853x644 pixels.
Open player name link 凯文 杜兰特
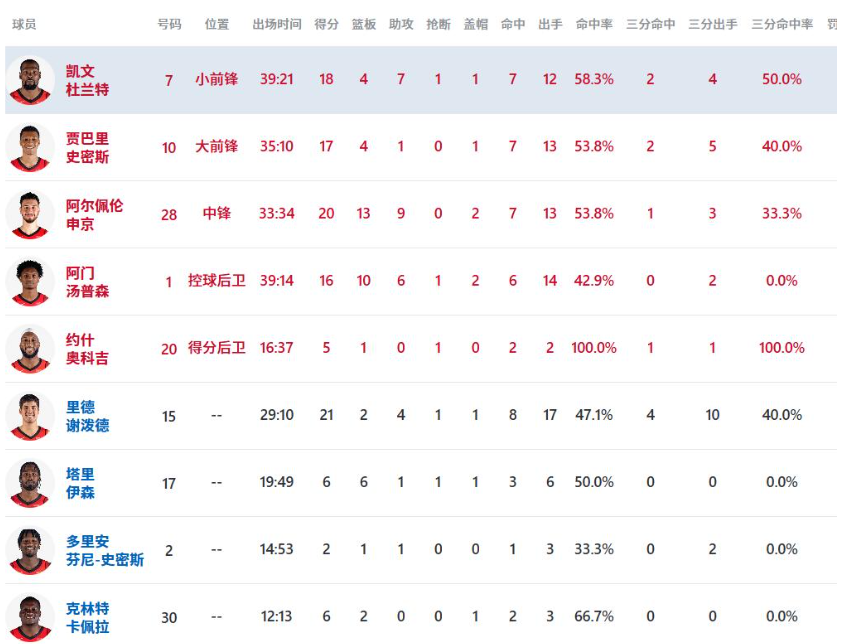[87, 80]
